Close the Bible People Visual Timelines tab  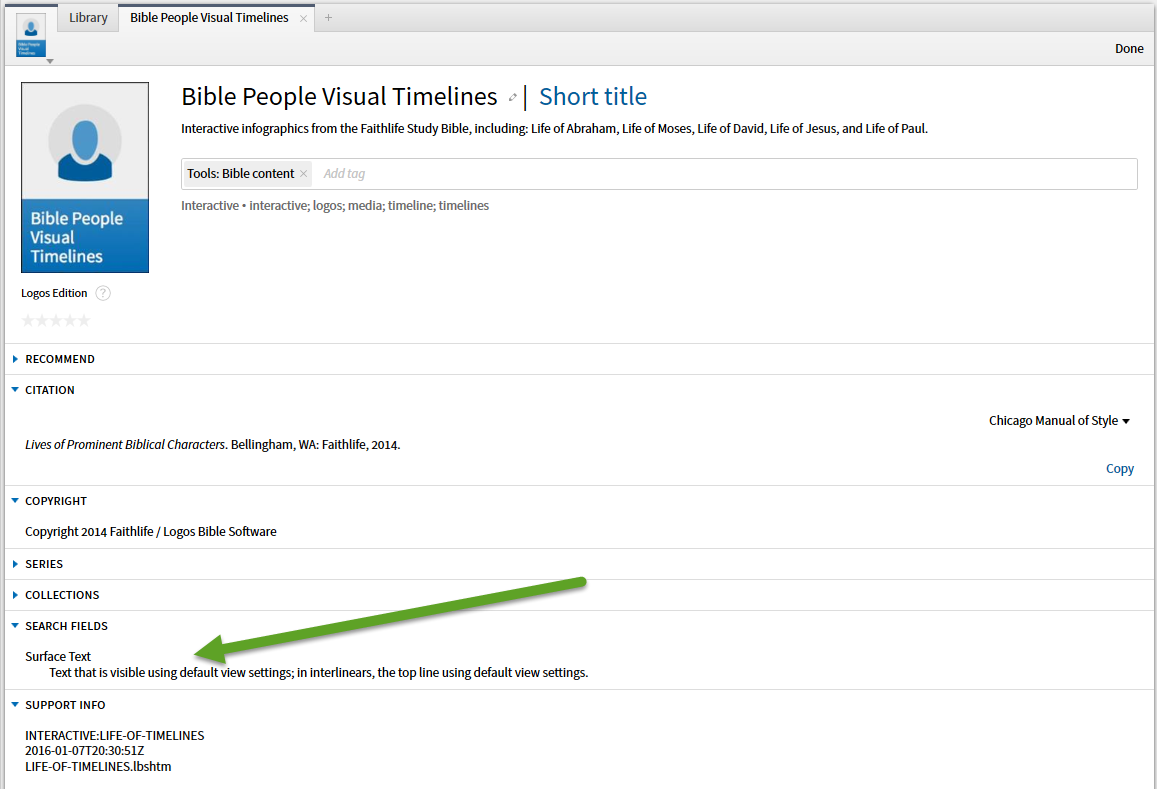point(303,18)
